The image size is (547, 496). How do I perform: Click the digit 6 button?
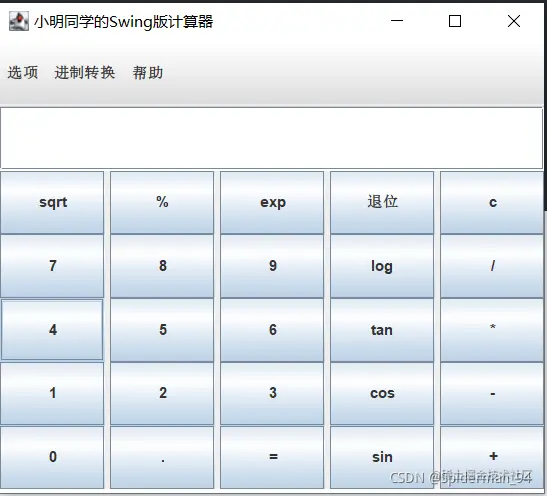tap(272, 330)
